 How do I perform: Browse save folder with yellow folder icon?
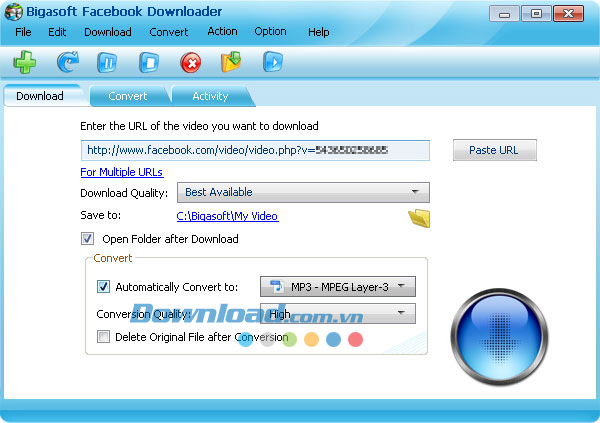(419, 219)
